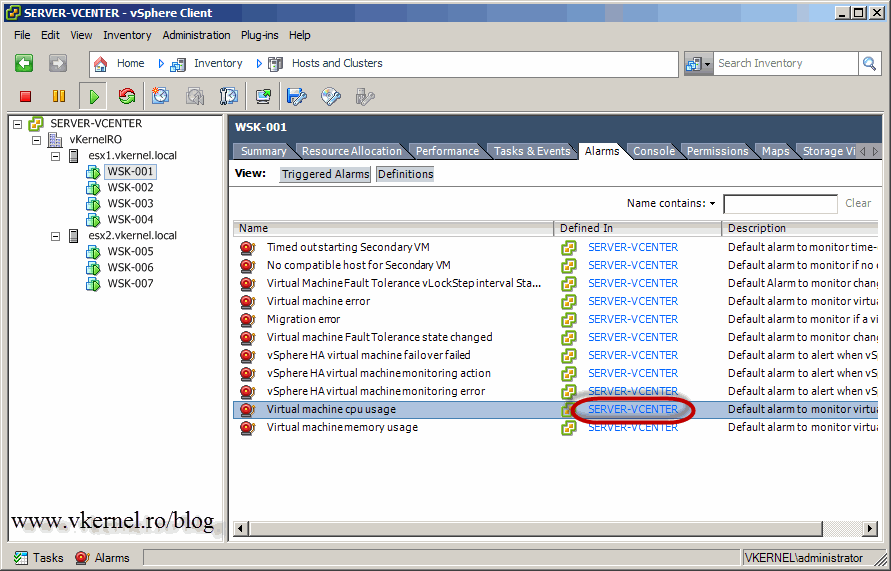Click the CD/DVD device connect icon

click(x=331, y=96)
